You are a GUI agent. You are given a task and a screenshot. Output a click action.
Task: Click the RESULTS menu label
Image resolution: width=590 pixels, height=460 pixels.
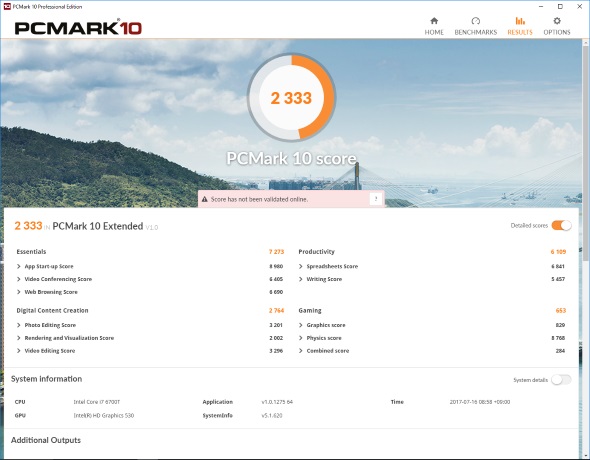coord(520,32)
